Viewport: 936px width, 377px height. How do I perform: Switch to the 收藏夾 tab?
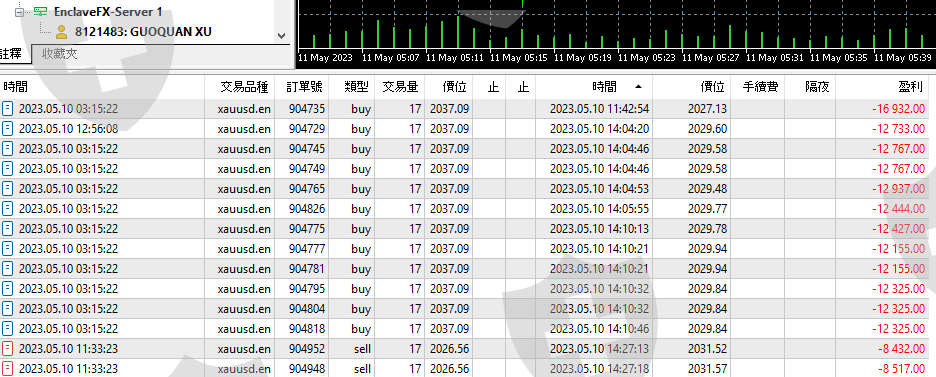click(60, 54)
